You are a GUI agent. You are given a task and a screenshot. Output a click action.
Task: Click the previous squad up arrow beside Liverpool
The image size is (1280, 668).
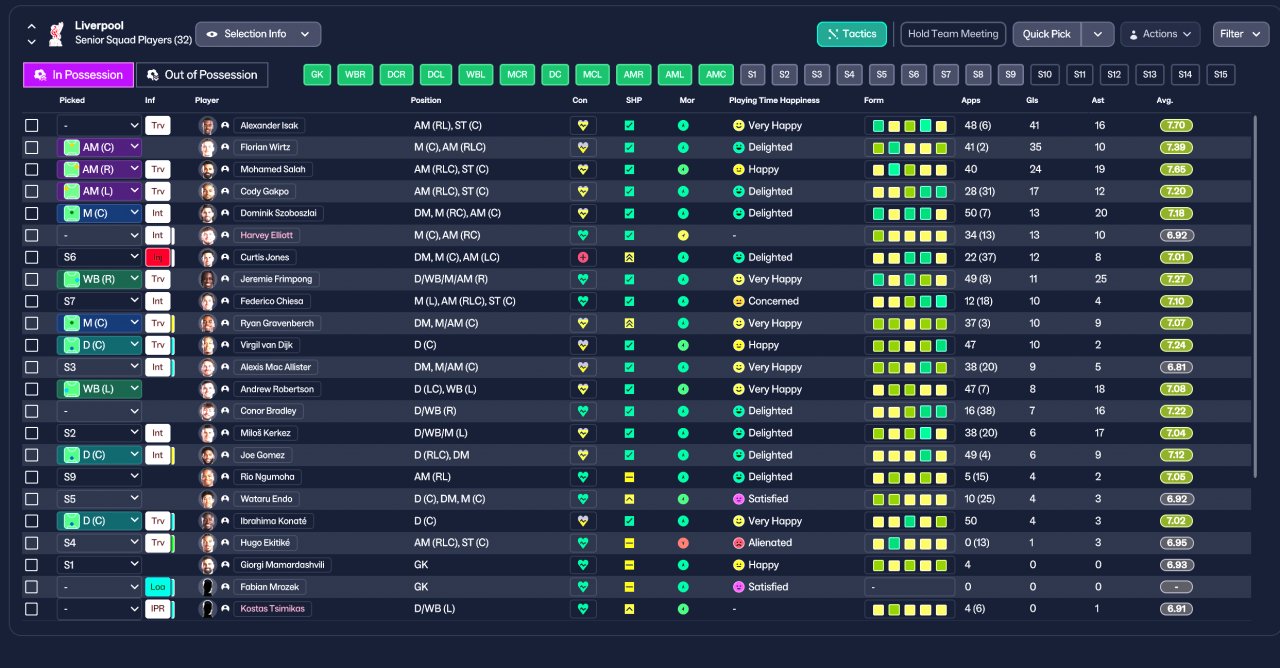click(31, 27)
